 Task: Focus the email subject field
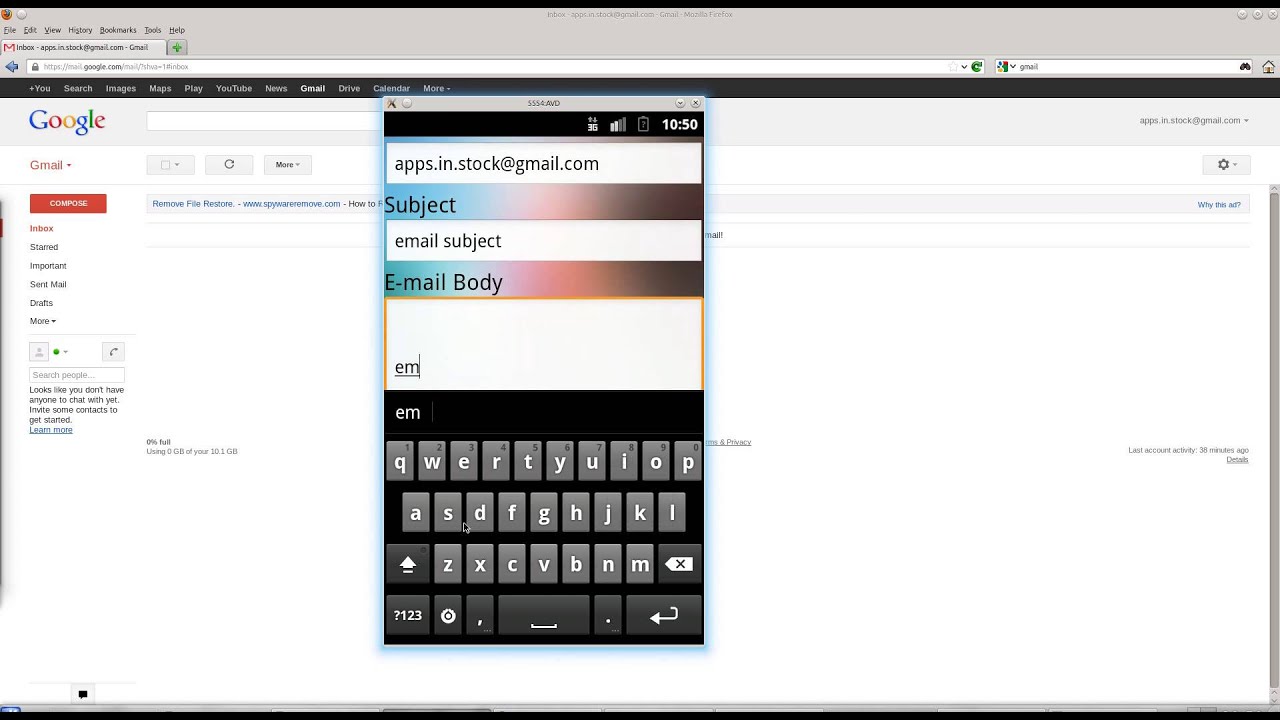(x=544, y=241)
